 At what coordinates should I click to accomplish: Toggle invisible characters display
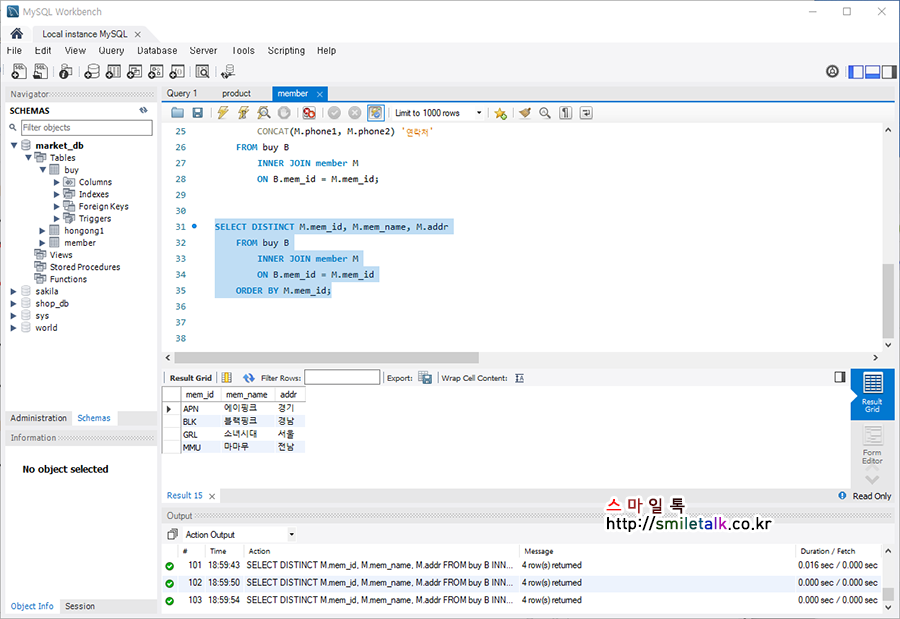click(x=565, y=113)
